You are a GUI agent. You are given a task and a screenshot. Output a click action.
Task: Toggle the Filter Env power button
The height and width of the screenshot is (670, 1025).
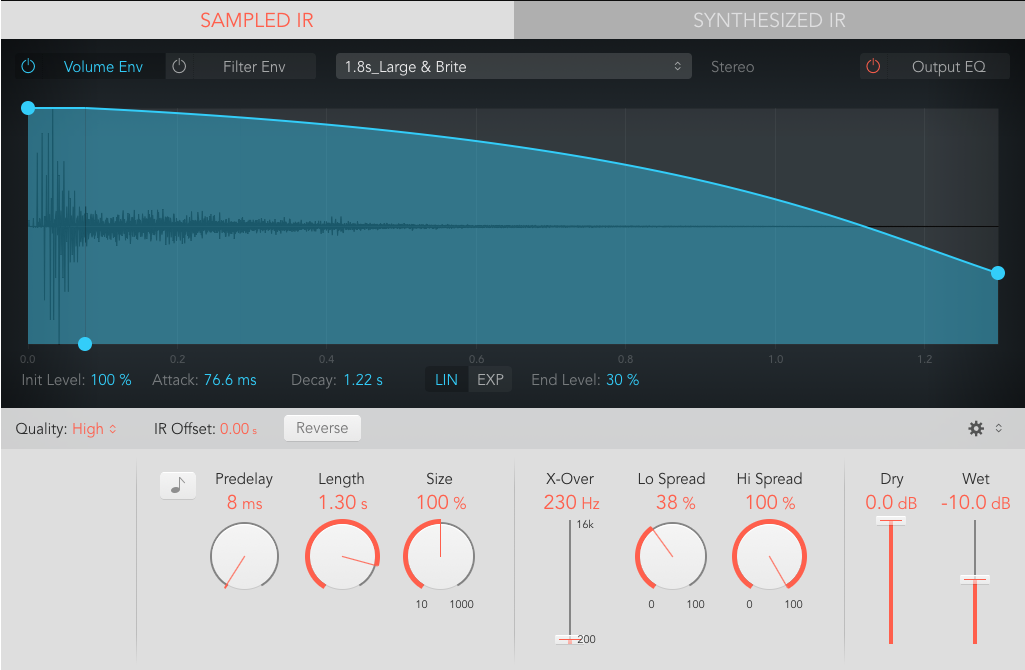click(x=179, y=66)
